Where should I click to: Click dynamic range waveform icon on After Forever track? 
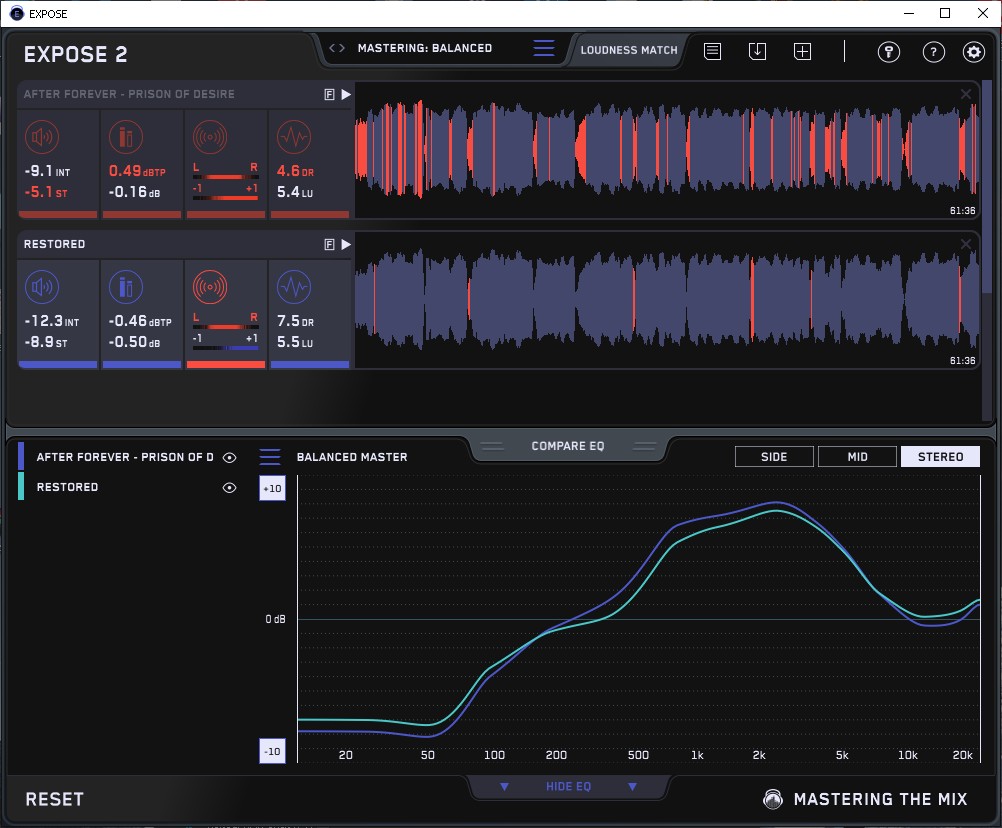(x=293, y=138)
